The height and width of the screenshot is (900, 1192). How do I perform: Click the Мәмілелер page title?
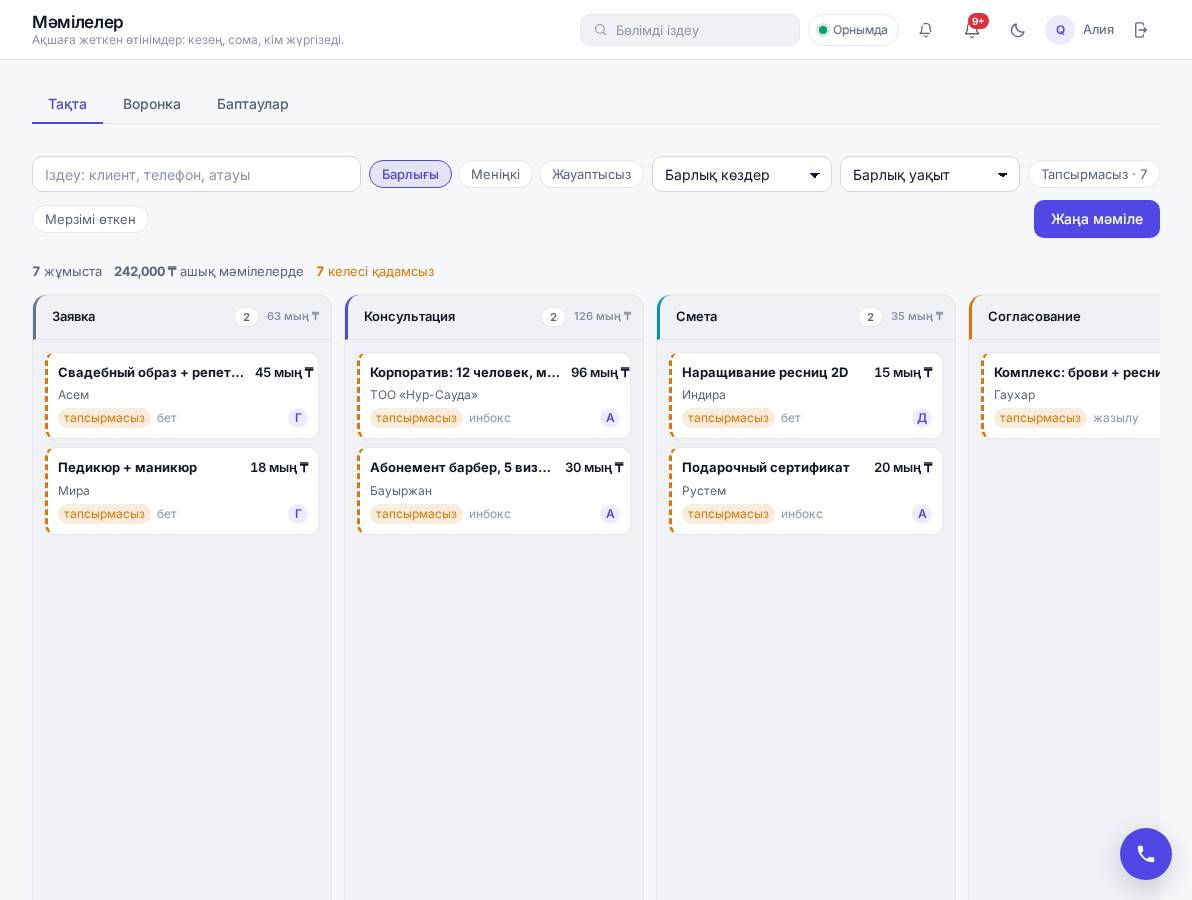(78, 22)
